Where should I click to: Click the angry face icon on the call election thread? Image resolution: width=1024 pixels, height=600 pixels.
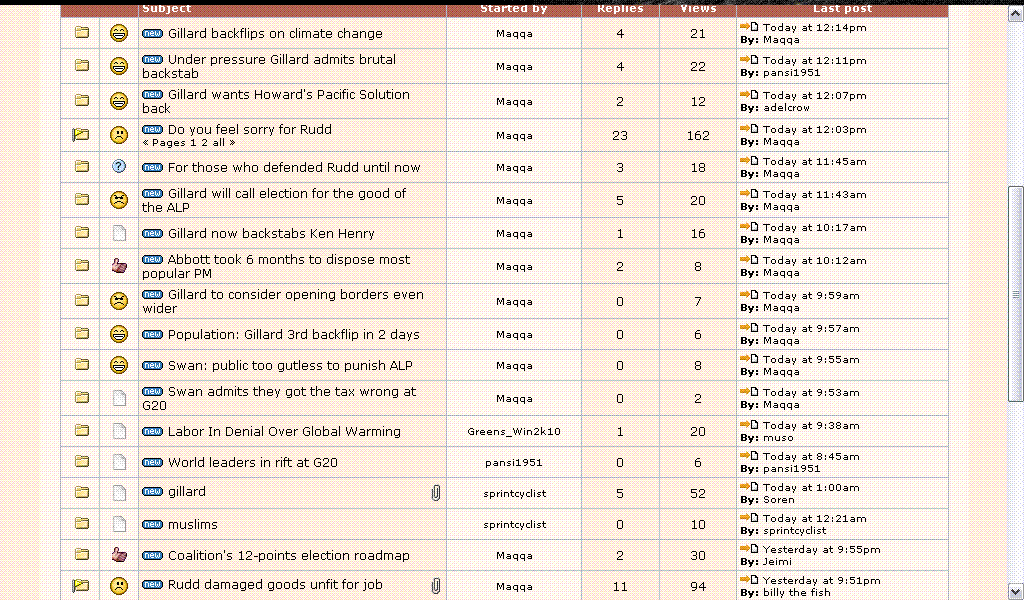tap(119, 200)
